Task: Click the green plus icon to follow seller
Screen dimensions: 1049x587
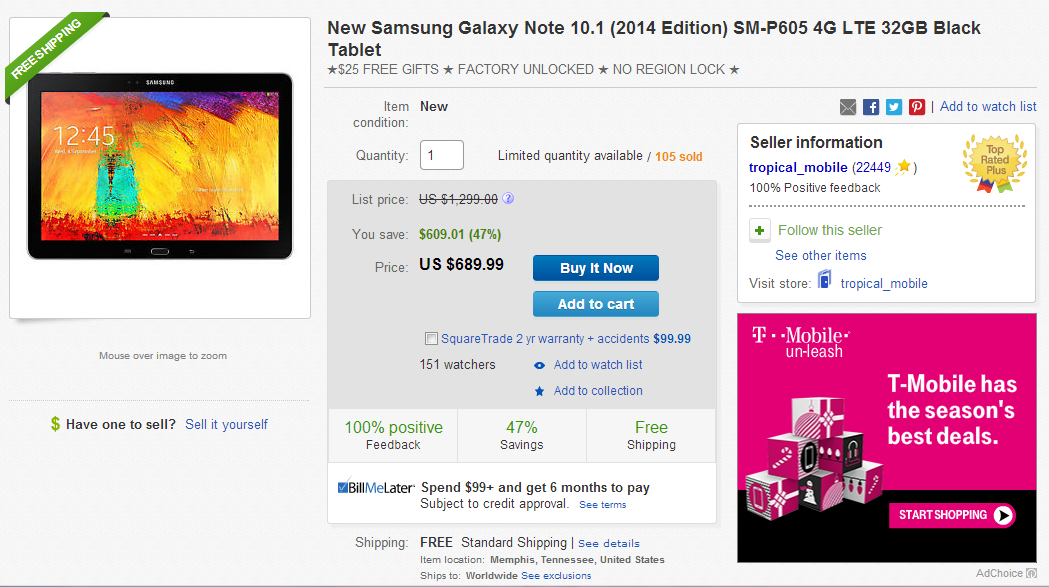Action: click(759, 231)
